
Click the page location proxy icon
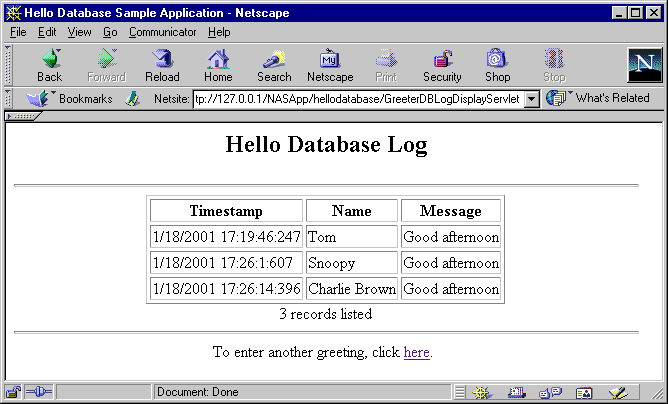132,99
